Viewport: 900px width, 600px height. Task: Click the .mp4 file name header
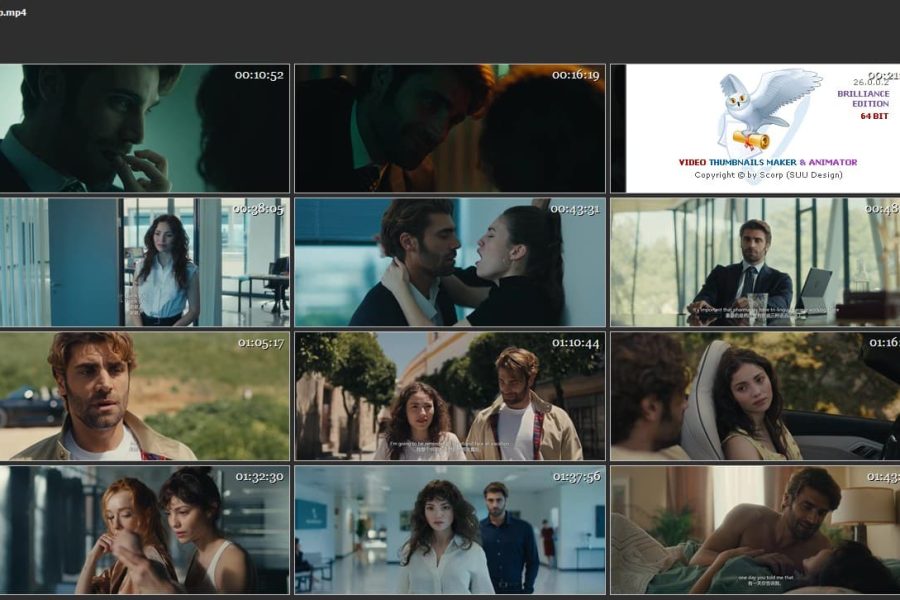pyautogui.click(x=14, y=11)
